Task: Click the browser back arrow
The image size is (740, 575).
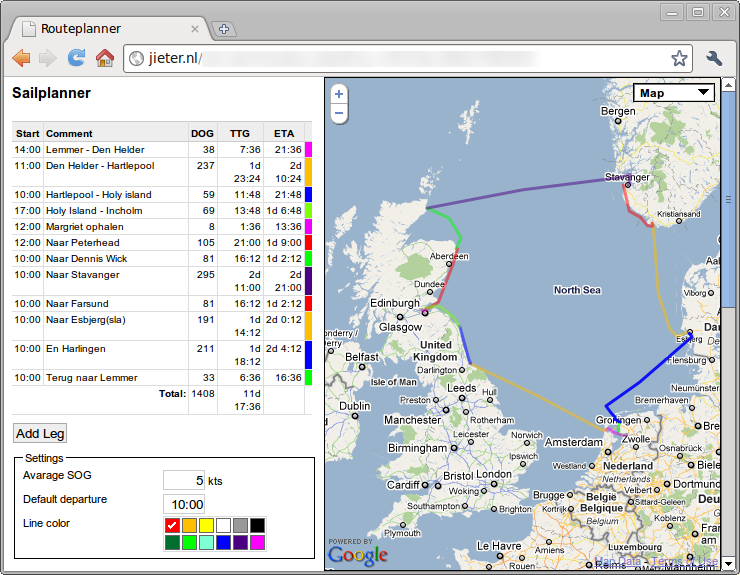Action: [21, 58]
